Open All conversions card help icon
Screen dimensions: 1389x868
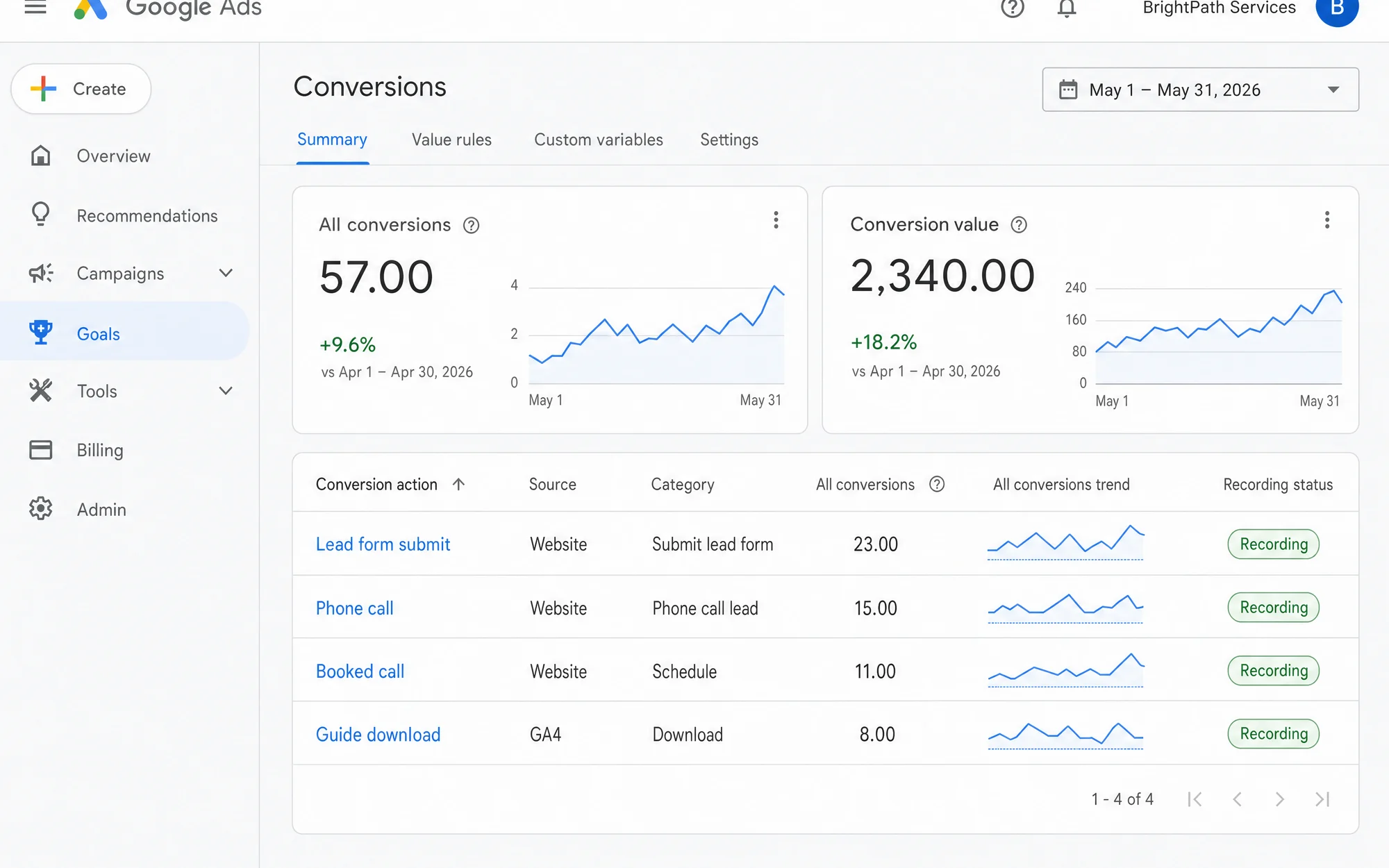471,226
